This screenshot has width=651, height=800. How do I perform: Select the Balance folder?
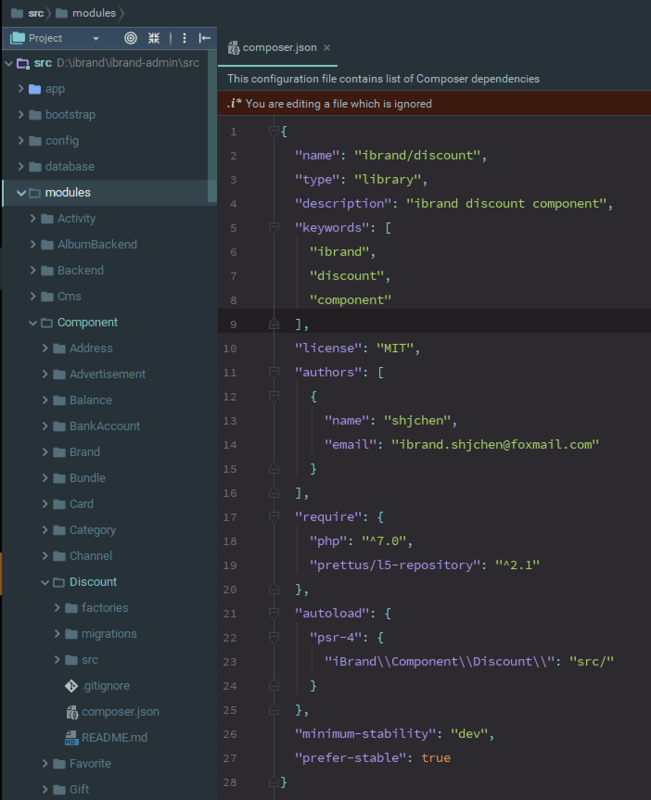tap(90, 401)
